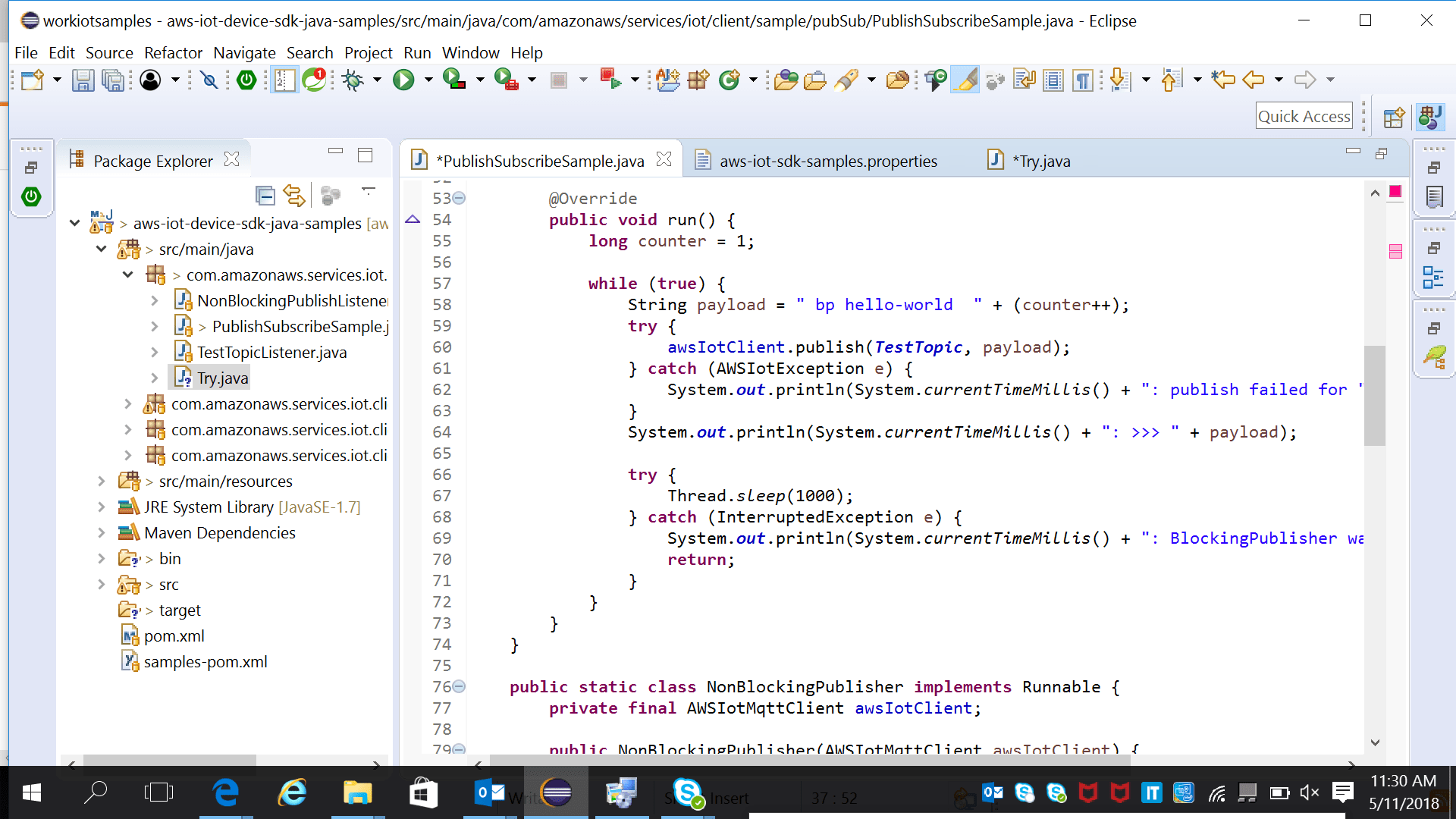Toggle Show Whitespace Characters pilcrow icon
The height and width of the screenshot is (819, 1456).
click(1083, 80)
